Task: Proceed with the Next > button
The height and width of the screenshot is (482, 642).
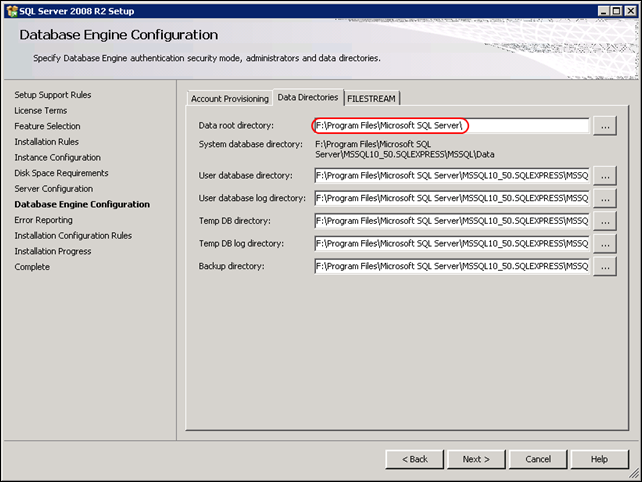Action: [x=476, y=459]
